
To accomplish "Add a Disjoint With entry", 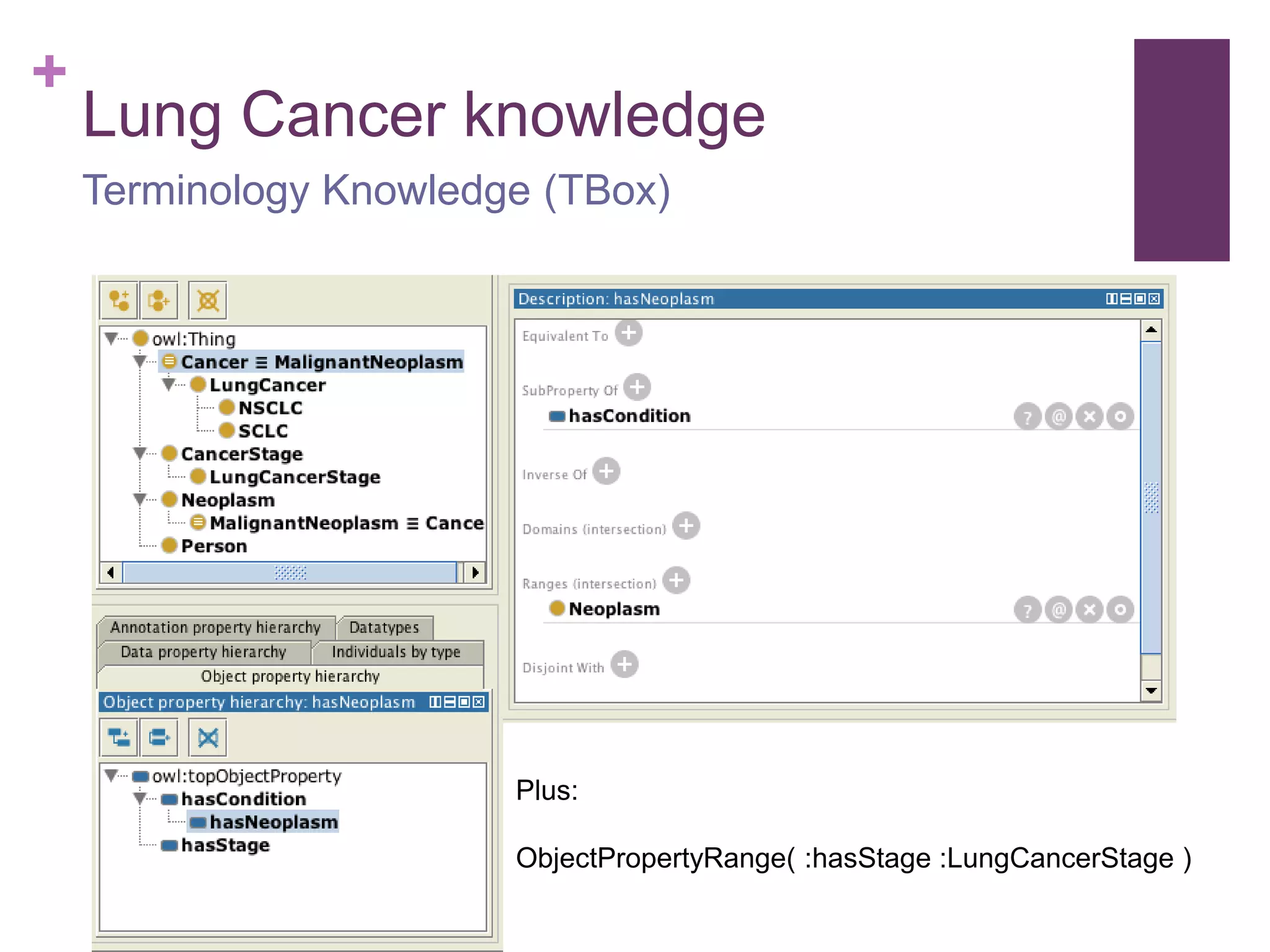I will [624, 664].
